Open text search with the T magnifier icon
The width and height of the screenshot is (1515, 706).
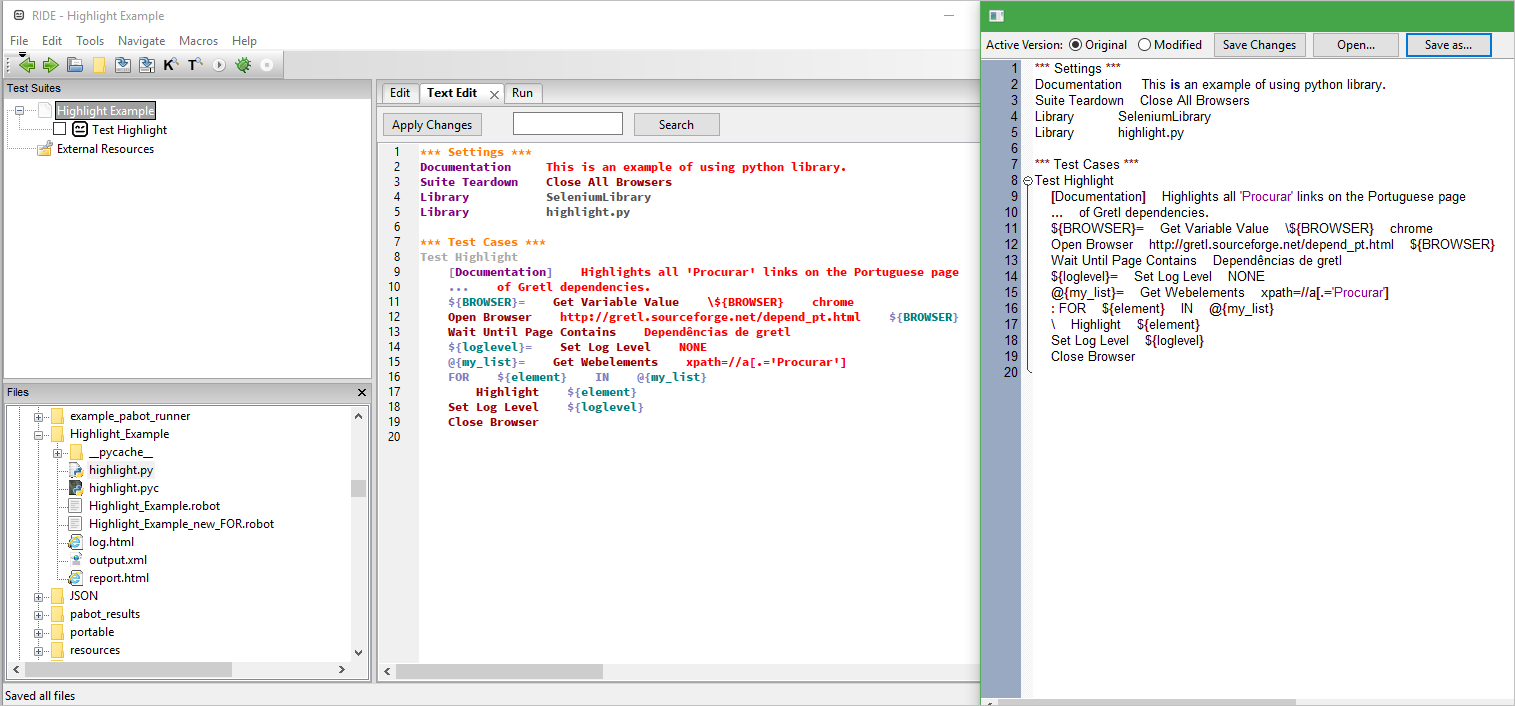point(195,66)
